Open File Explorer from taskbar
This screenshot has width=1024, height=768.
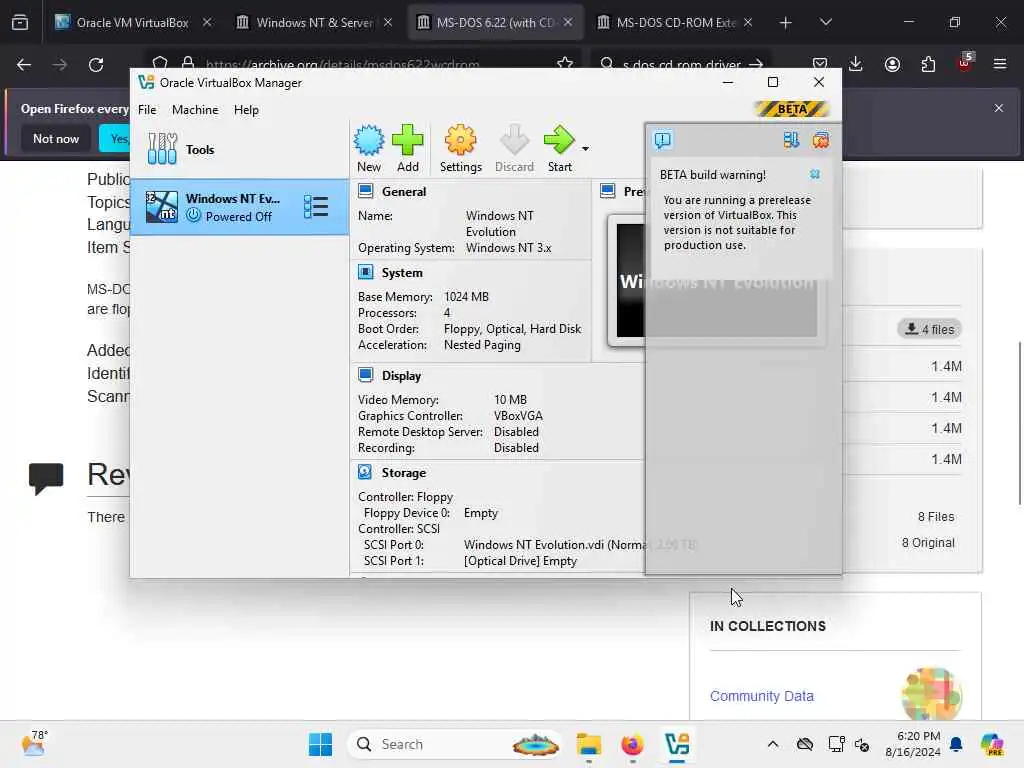[588, 744]
